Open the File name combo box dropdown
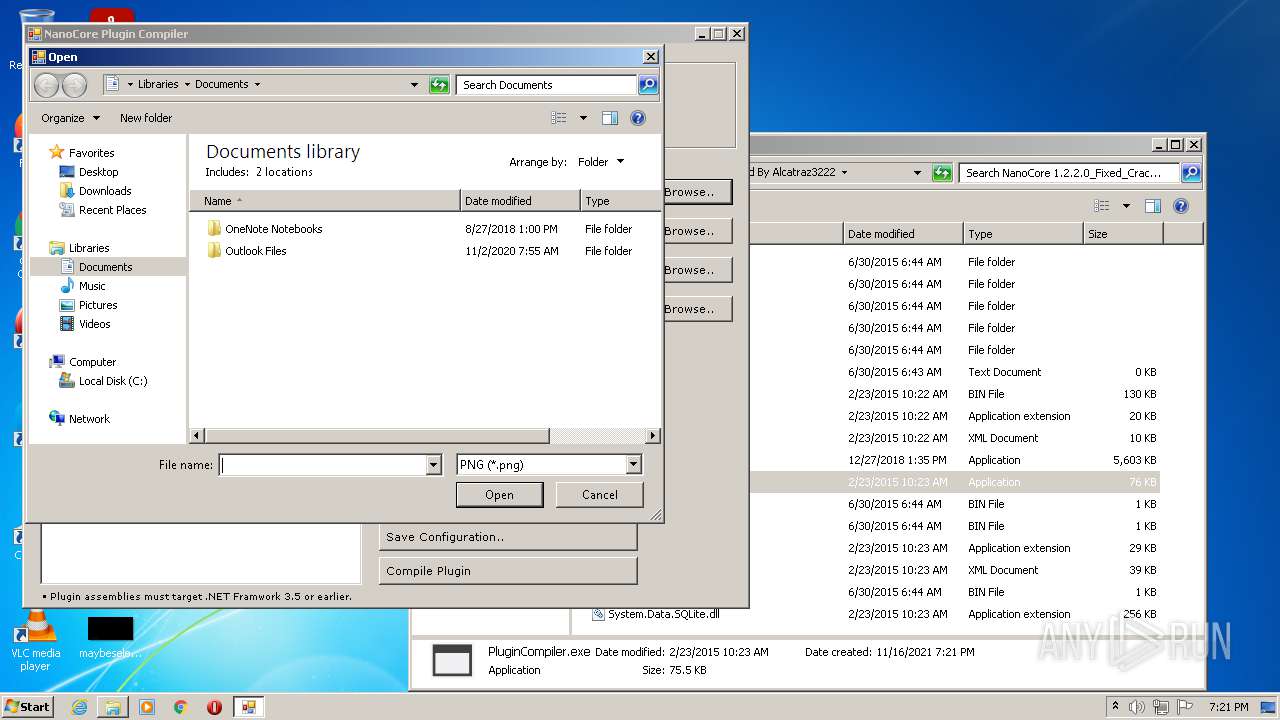 pos(433,465)
